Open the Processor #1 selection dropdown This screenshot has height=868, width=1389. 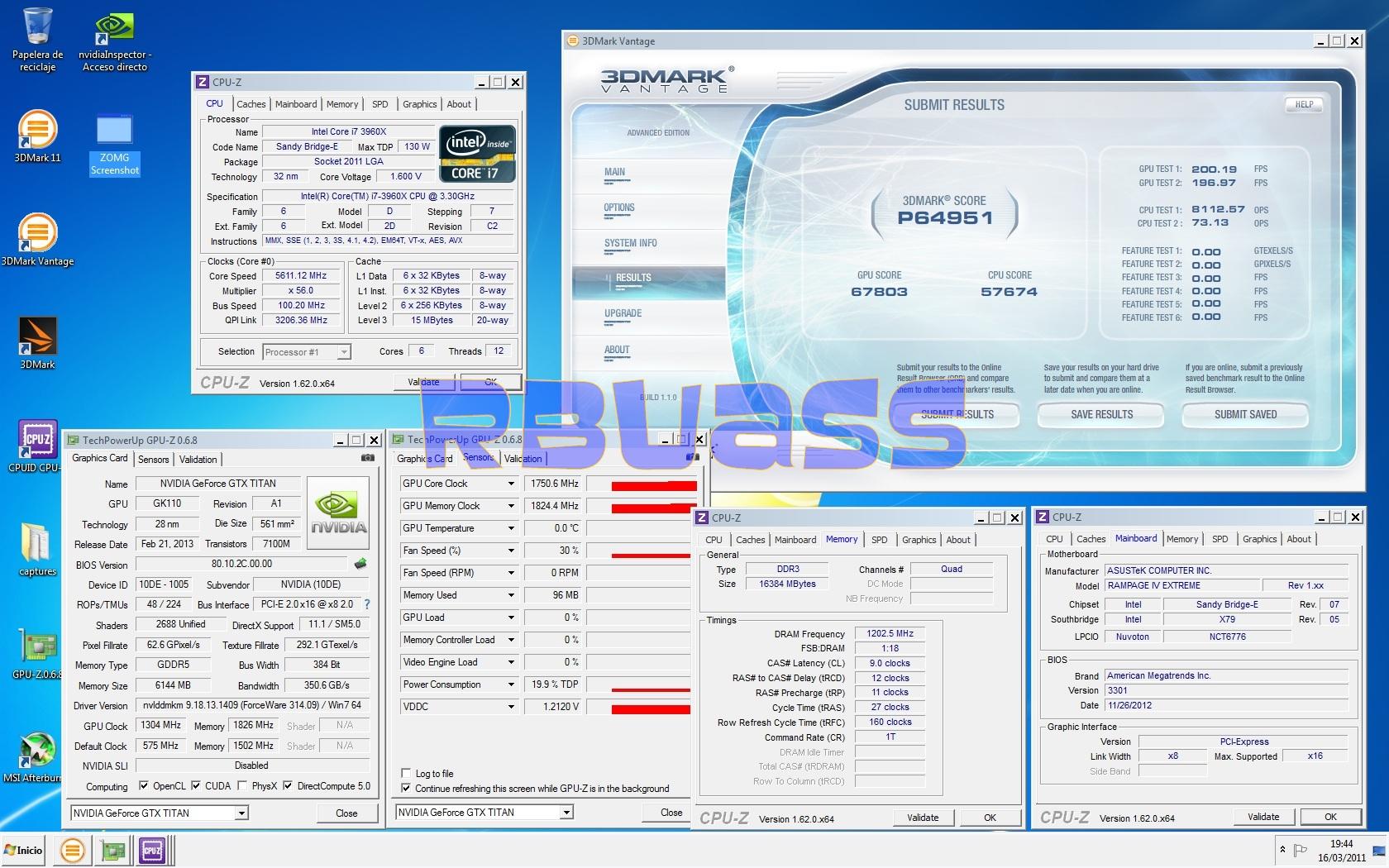click(344, 352)
